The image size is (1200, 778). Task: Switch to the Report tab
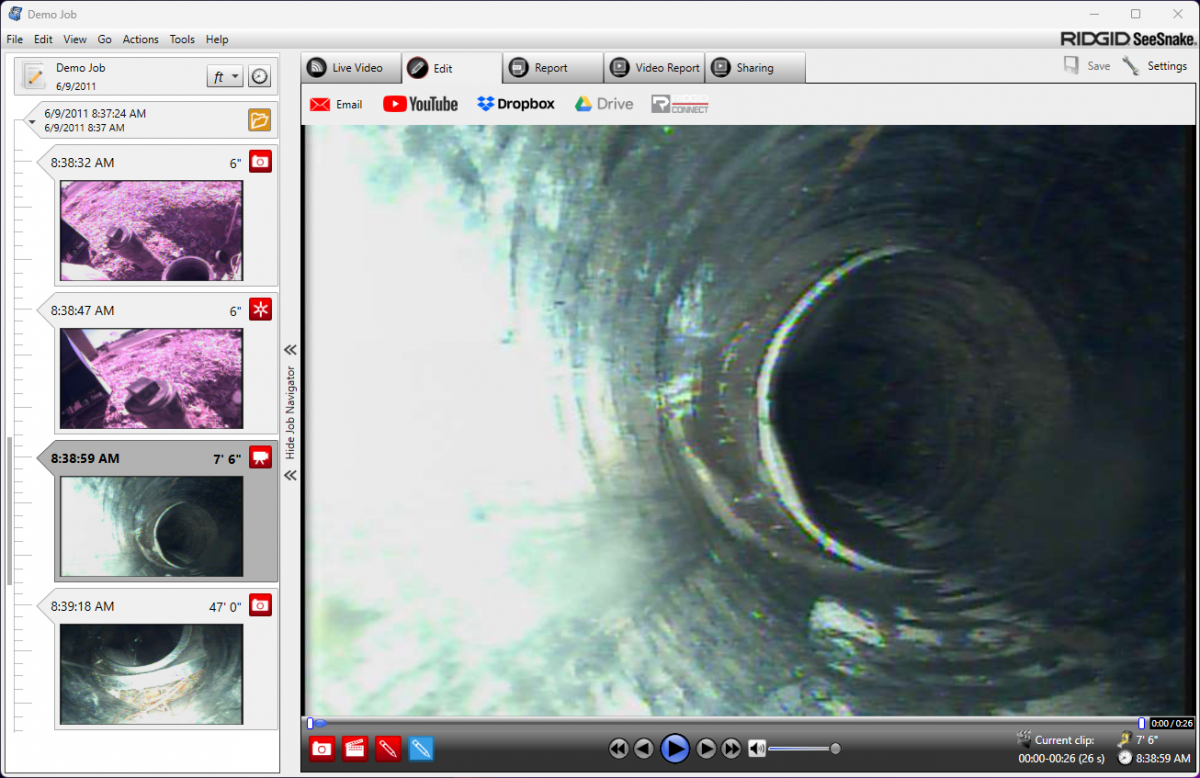tap(552, 68)
